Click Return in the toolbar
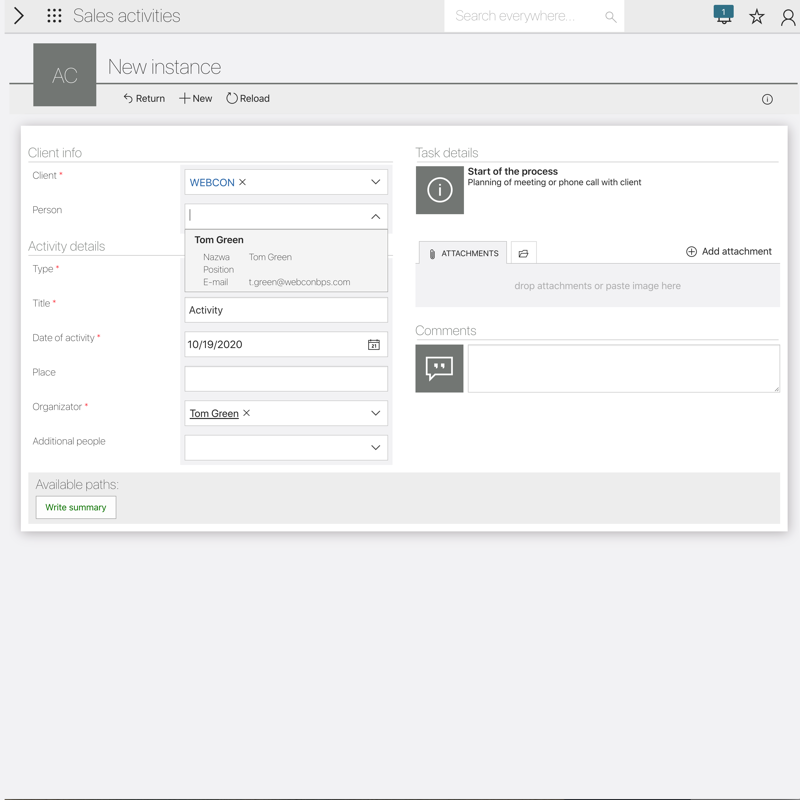 [x=144, y=99]
